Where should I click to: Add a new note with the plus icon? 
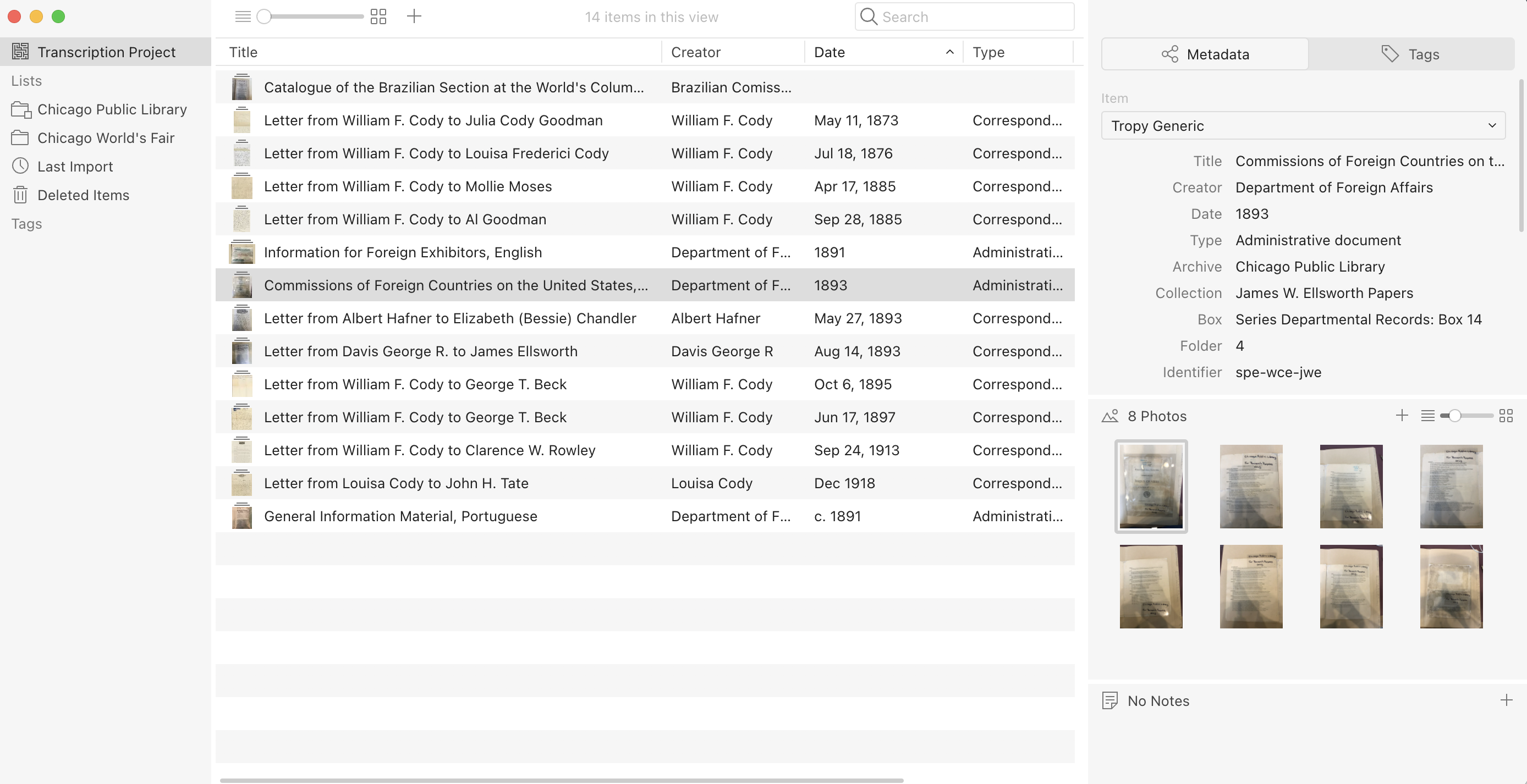pyautogui.click(x=1506, y=700)
